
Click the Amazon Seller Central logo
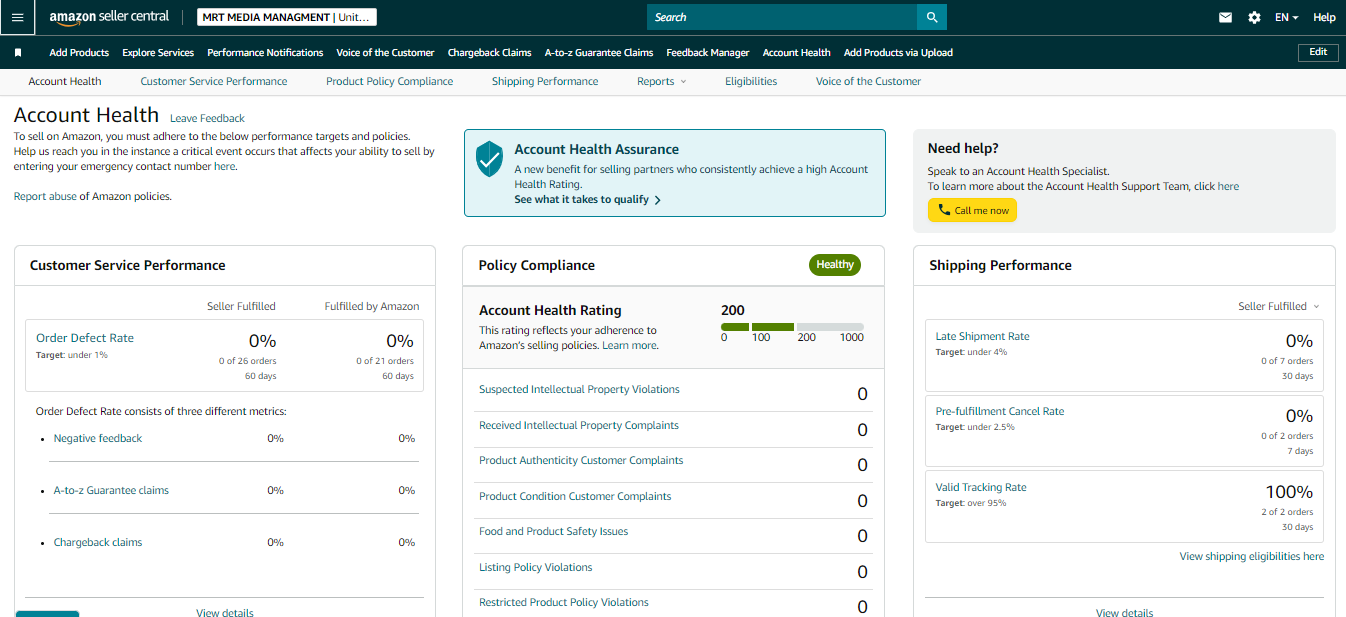point(109,17)
